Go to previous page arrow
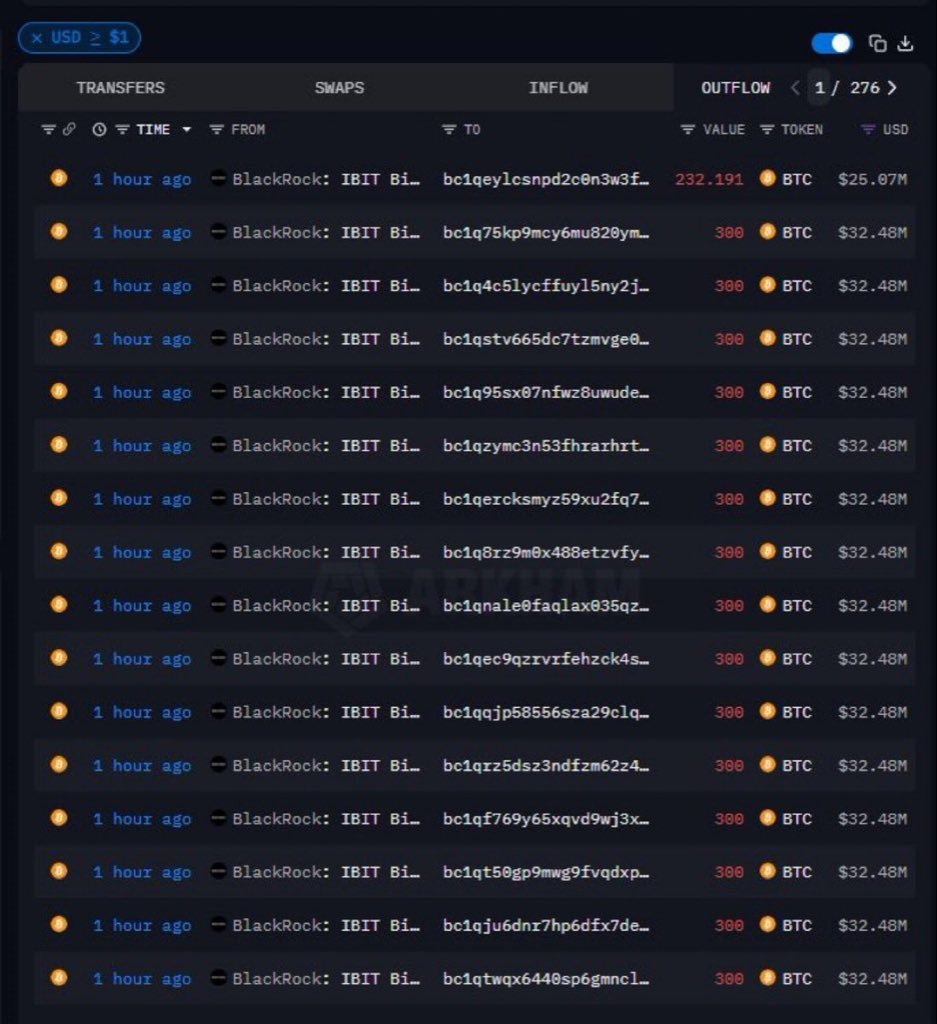The width and height of the screenshot is (937, 1024). (795, 88)
